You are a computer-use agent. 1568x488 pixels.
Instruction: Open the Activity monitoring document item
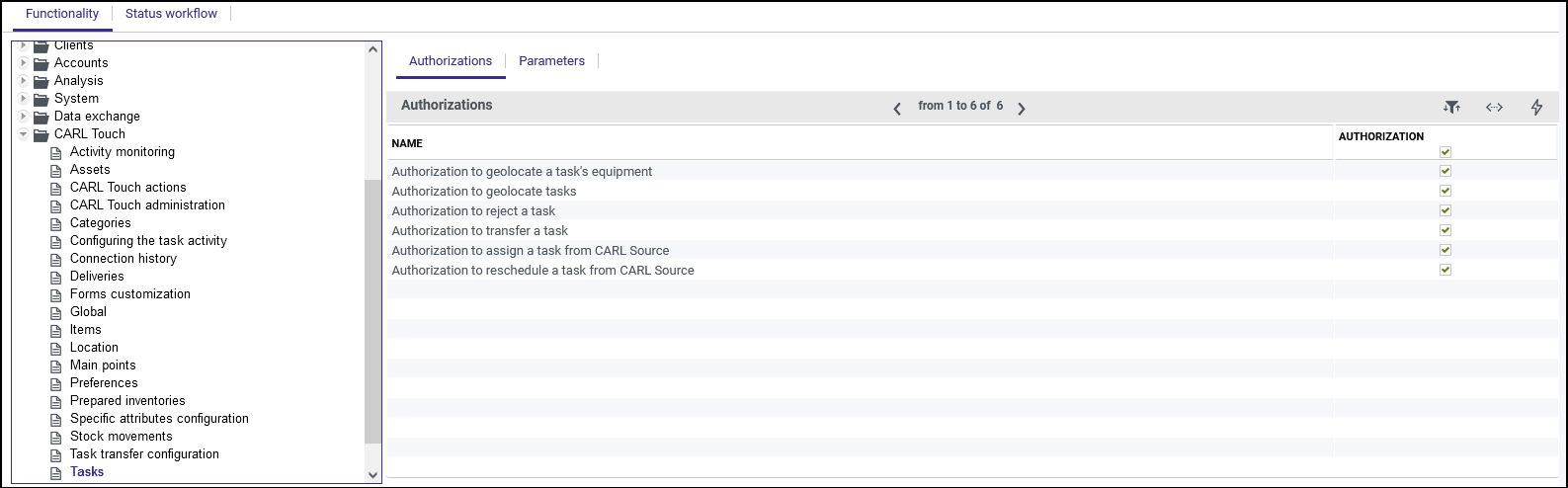tap(123, 152)
